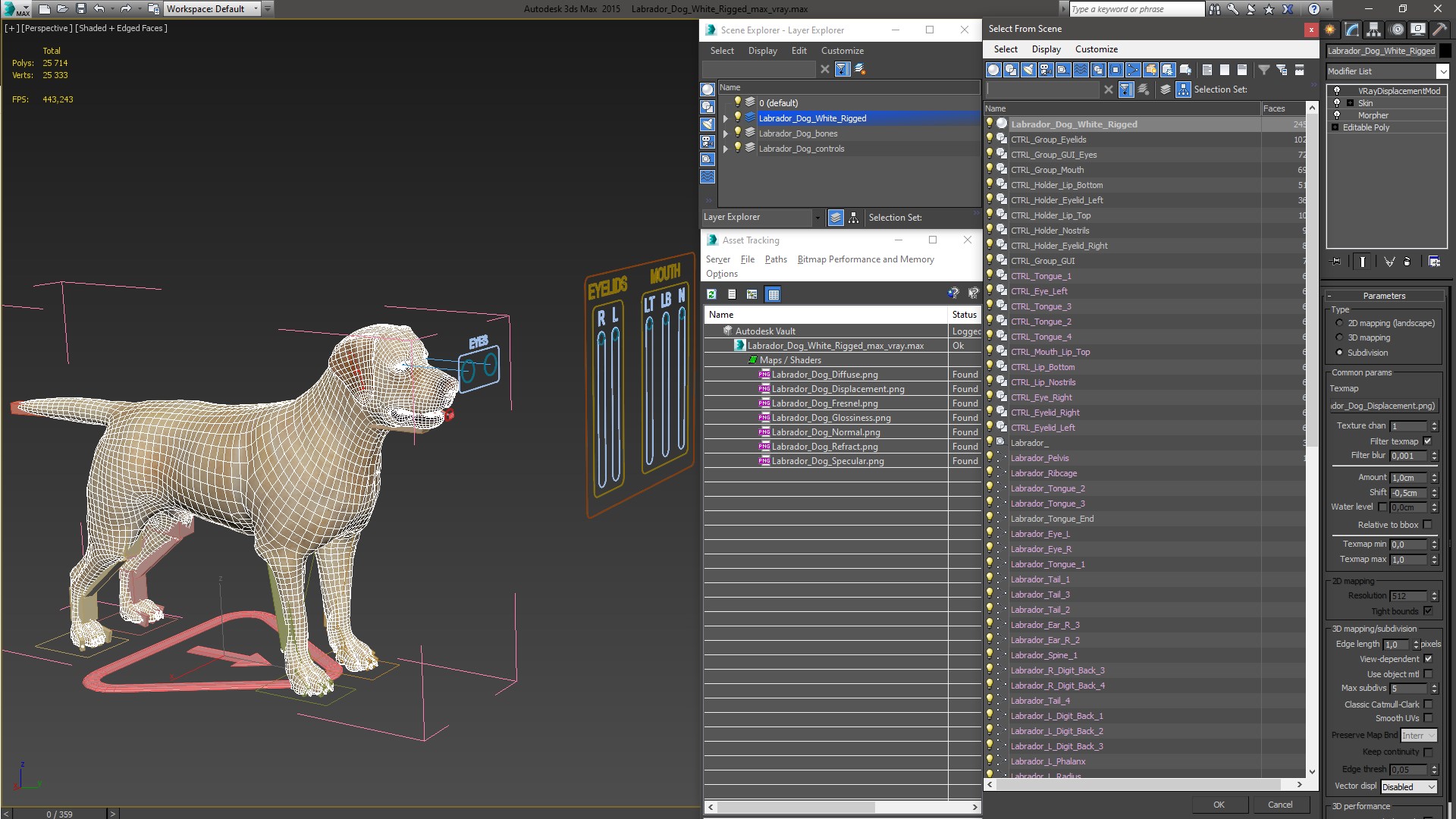Click the Redo arrow icon

coord(126,9)
